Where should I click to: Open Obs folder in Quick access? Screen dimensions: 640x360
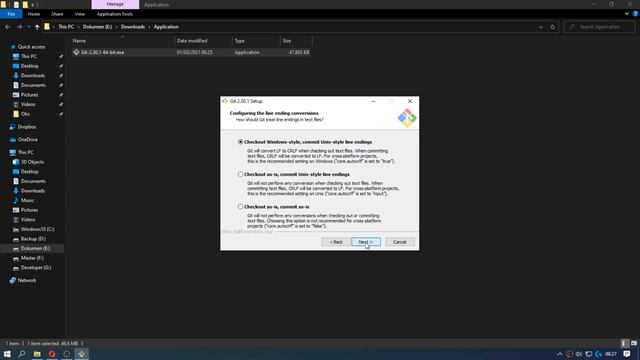(x=25, y=114)
